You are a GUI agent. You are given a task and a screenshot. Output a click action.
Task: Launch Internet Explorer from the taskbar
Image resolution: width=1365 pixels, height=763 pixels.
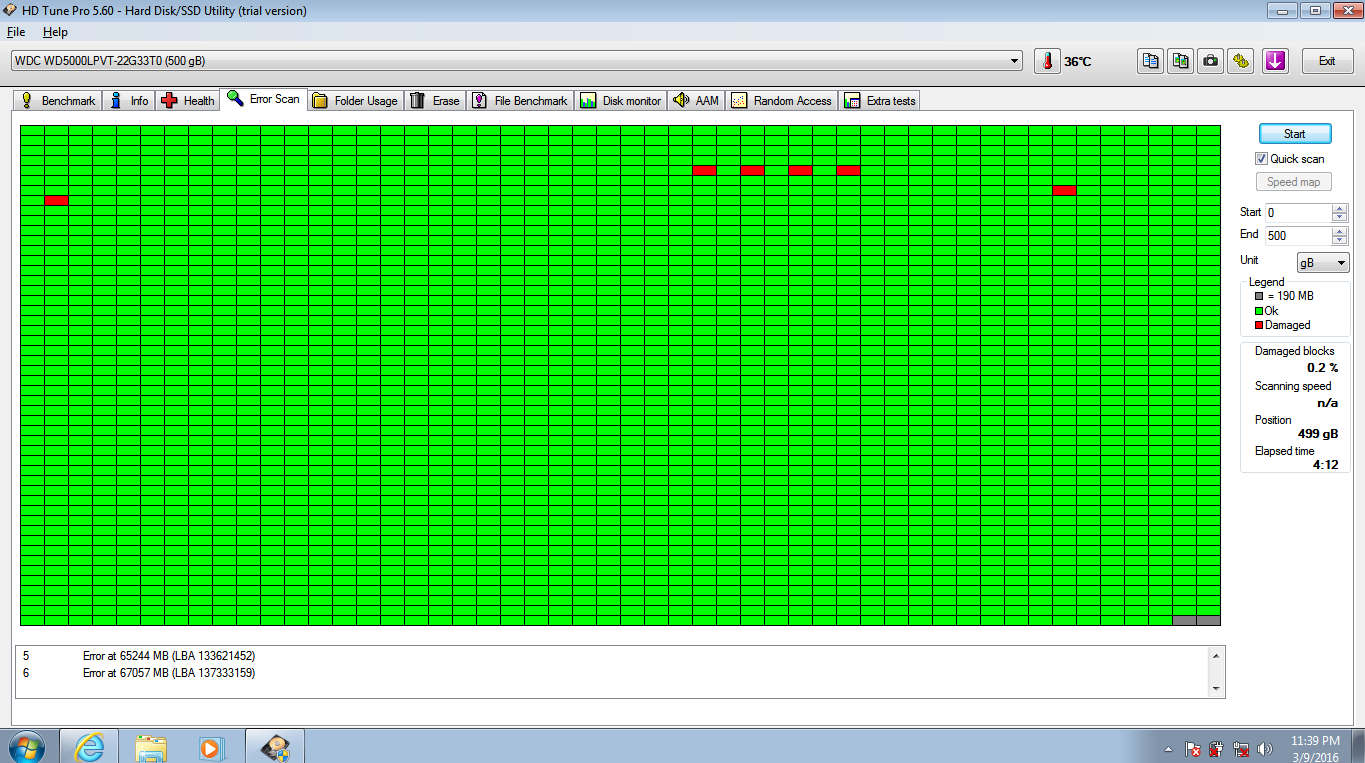coord(89,747)
